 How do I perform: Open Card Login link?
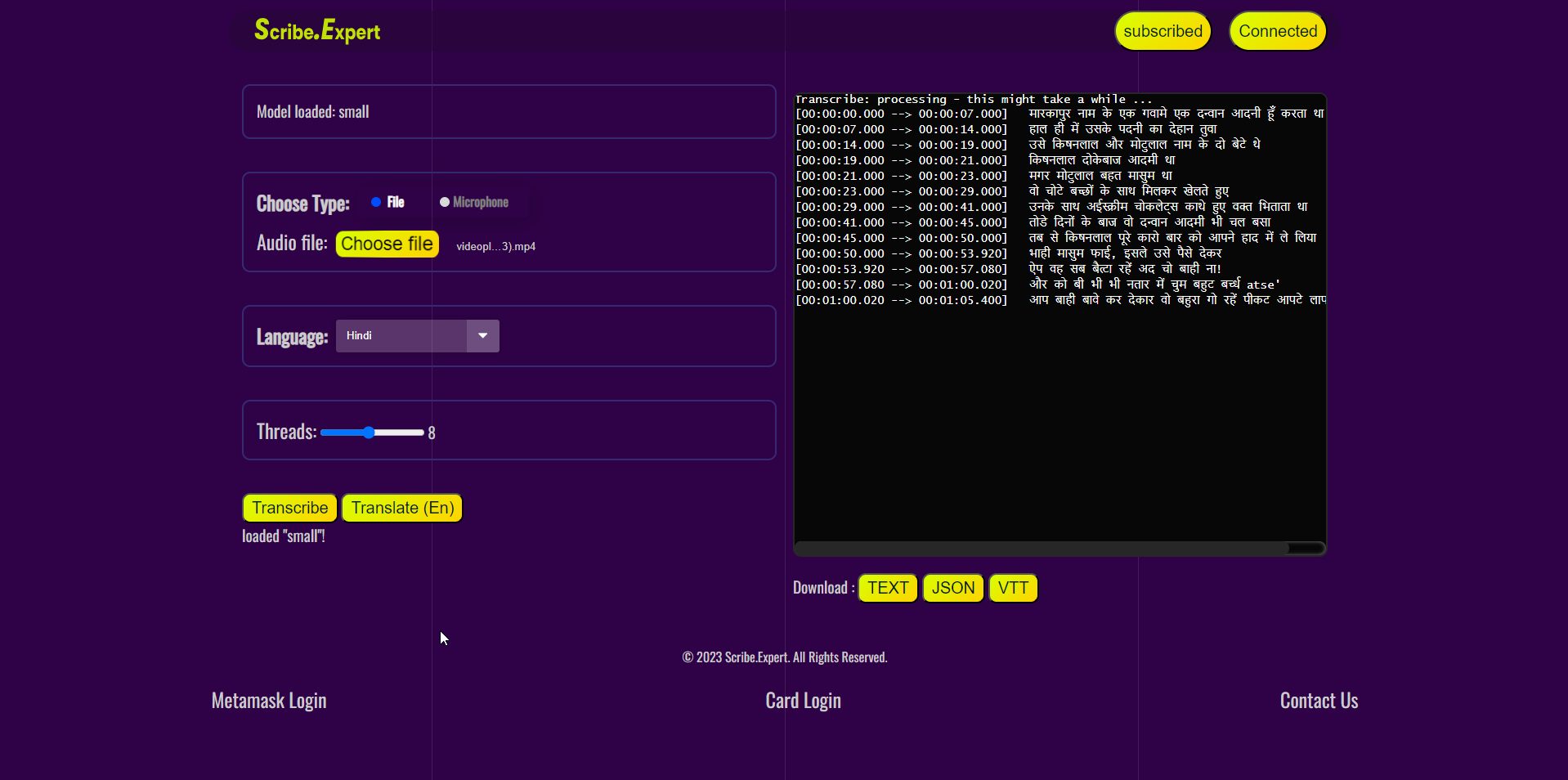(x=803, y=701)
